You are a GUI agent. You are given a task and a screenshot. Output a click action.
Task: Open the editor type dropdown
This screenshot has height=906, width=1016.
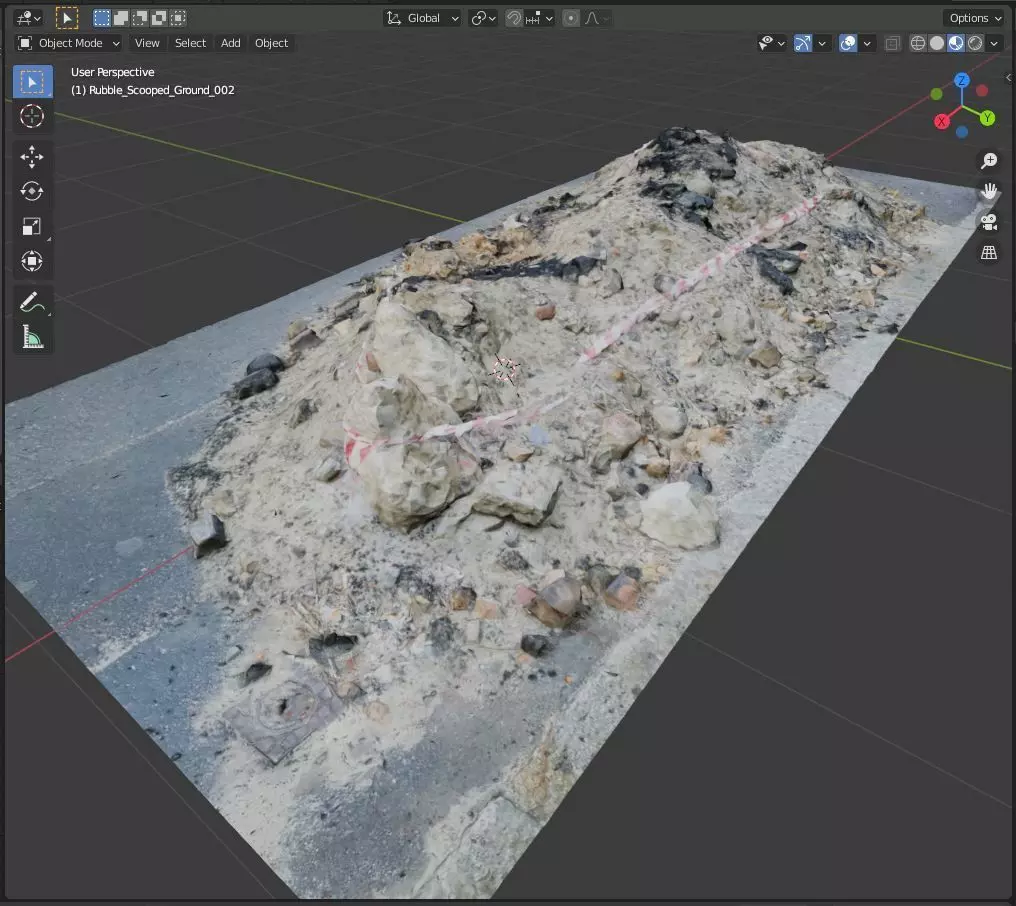29,18
